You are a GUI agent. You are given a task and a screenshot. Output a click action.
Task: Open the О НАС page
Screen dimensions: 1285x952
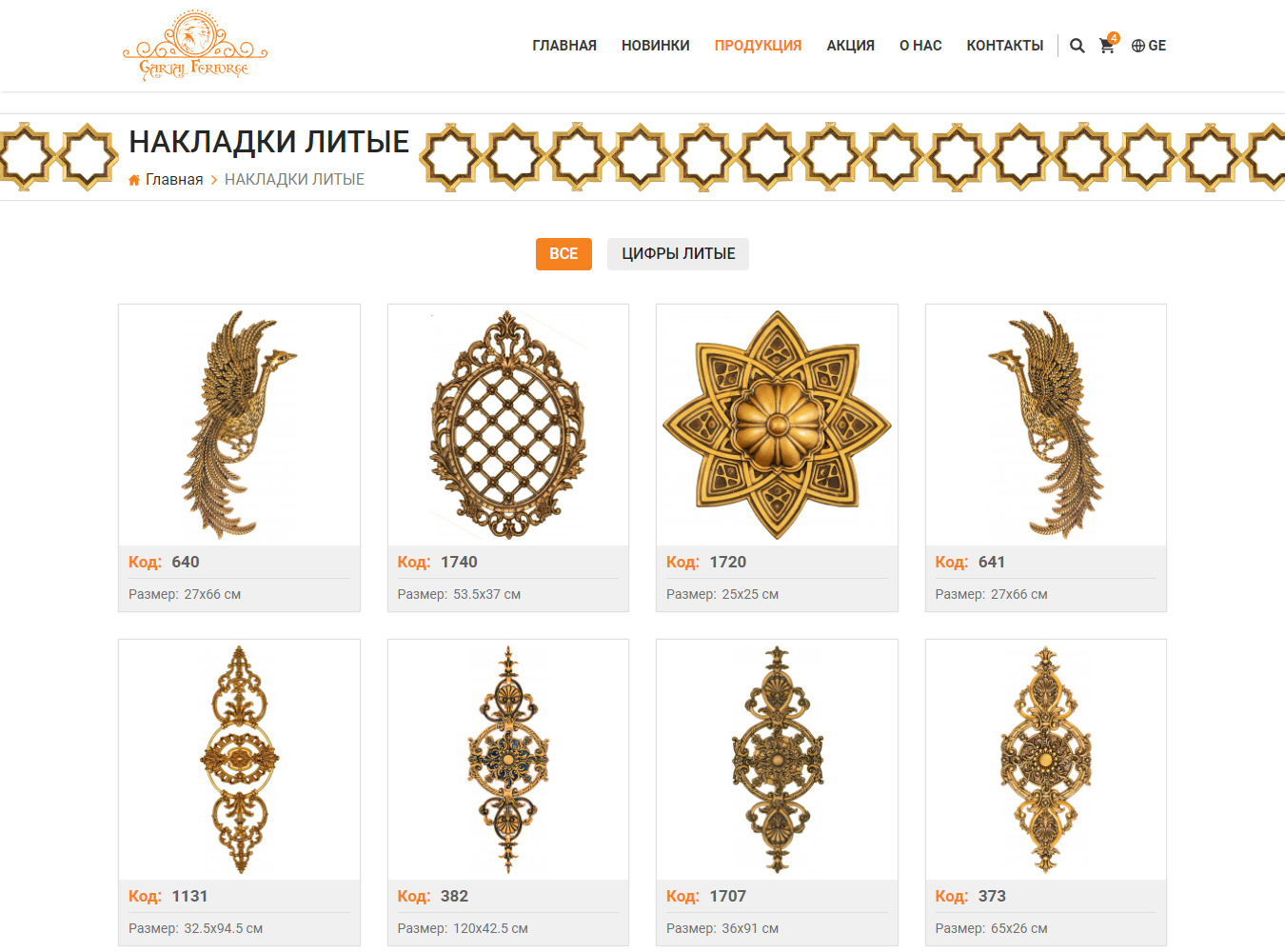[920, 46]
